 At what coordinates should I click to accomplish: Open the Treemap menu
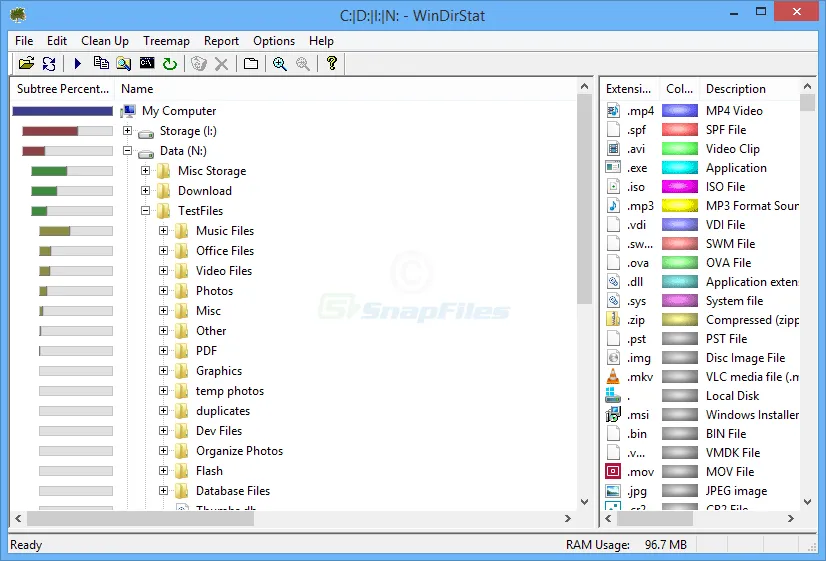click(x=166, y=41)
